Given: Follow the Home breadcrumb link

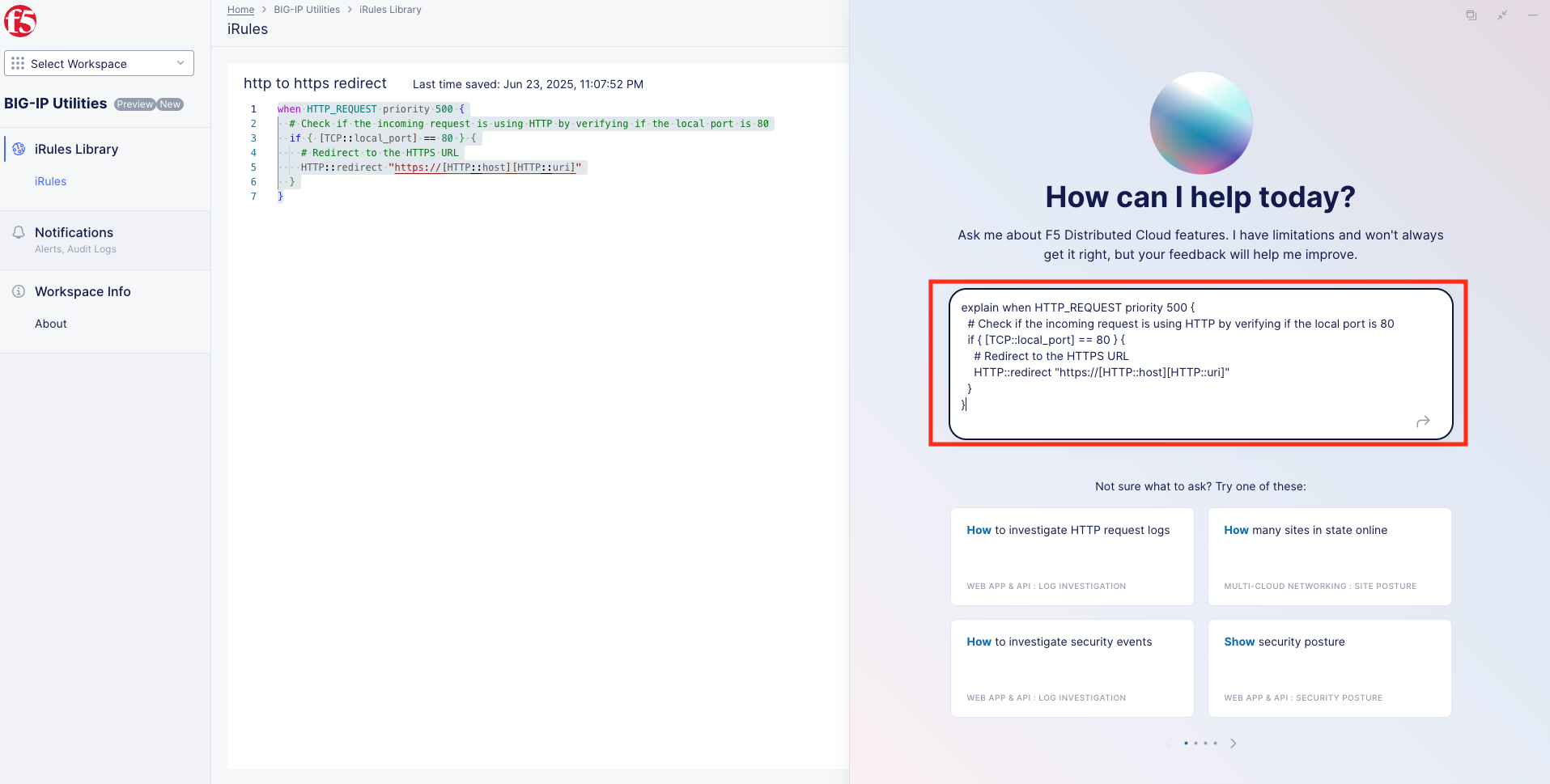Looking at the screenshot, I should coord(240,10).
